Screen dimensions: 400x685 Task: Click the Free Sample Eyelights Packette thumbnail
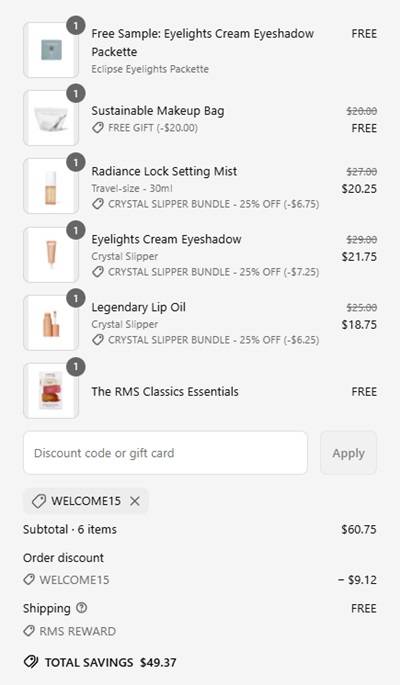coord(51,50)
